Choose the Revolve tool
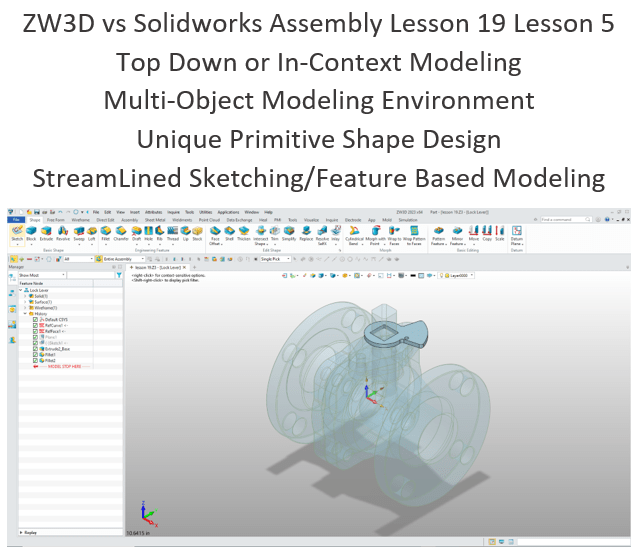The height and width of the screenshot is (555, 639). click(62, 233)
